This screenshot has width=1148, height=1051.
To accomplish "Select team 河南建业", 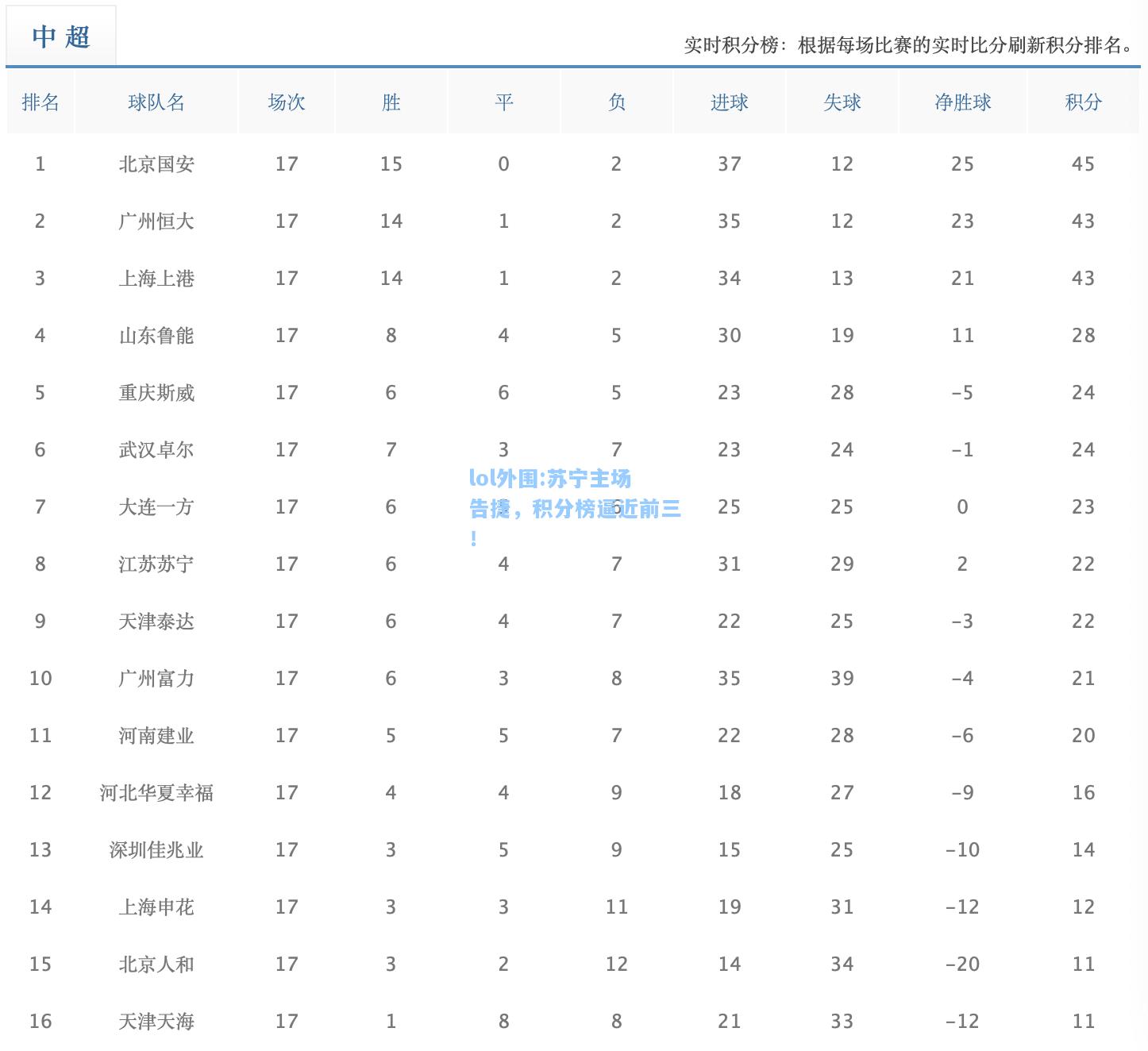I will [x=156, y=736].
